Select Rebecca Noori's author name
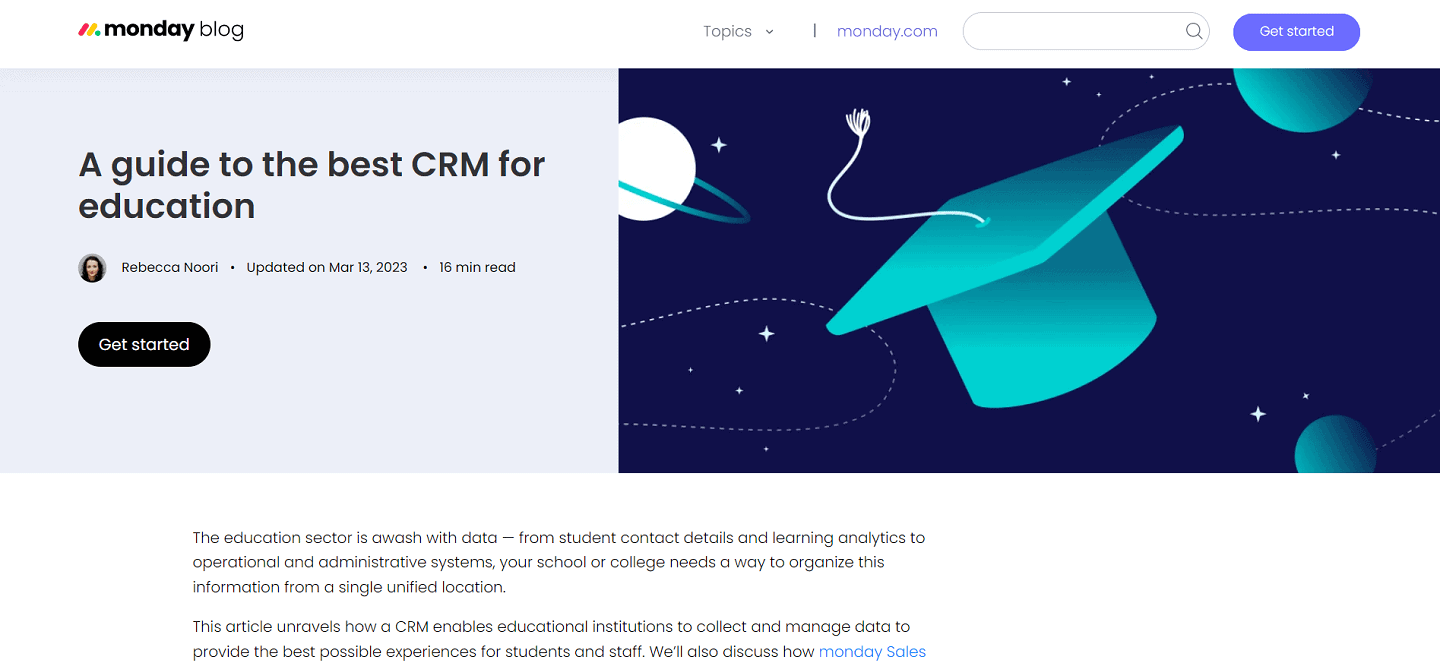This screenshot has height=663, width=1440. click(170, 267)
